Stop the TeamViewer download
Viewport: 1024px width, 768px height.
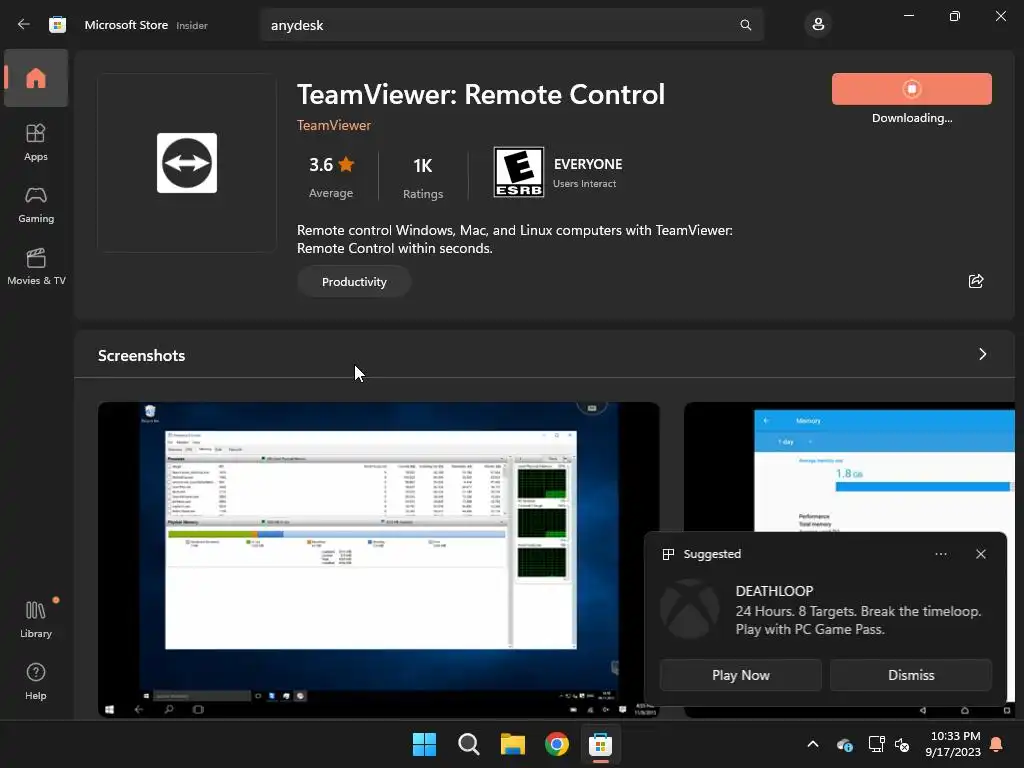912,89
